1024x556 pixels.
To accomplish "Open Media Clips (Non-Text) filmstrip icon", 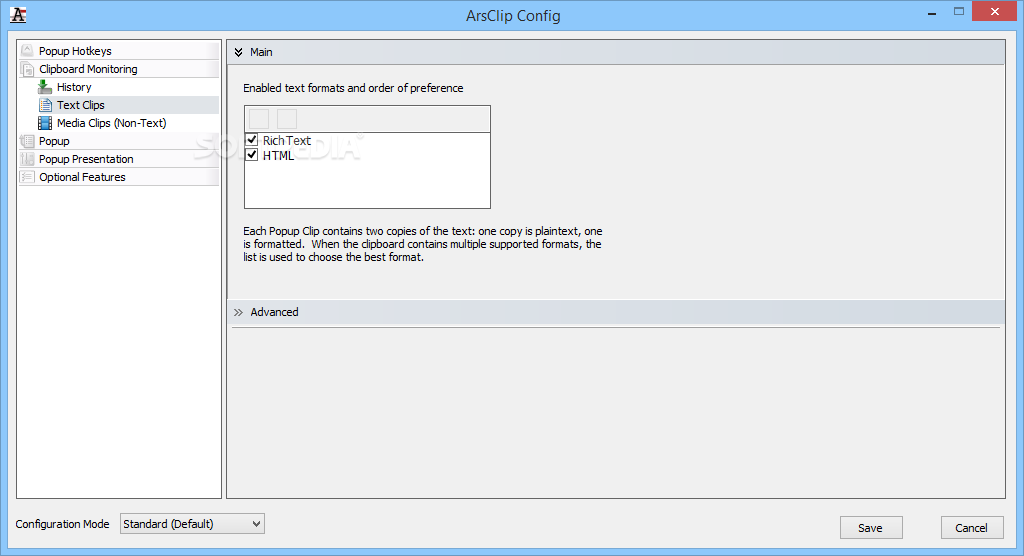I will (45, 123).
